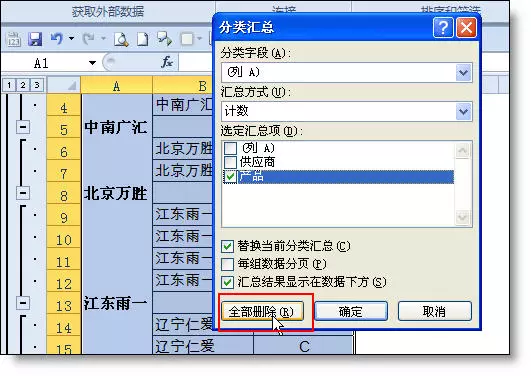Click the 取消 button
Image resolution: width=531 pixels, height=376 pixels.
(435, 311)
